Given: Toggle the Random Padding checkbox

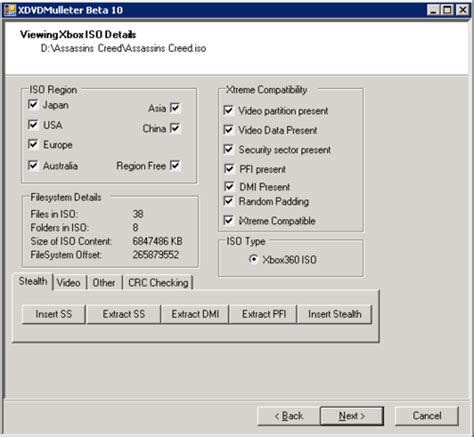Looking at the screenshot, I should point(229,201).
